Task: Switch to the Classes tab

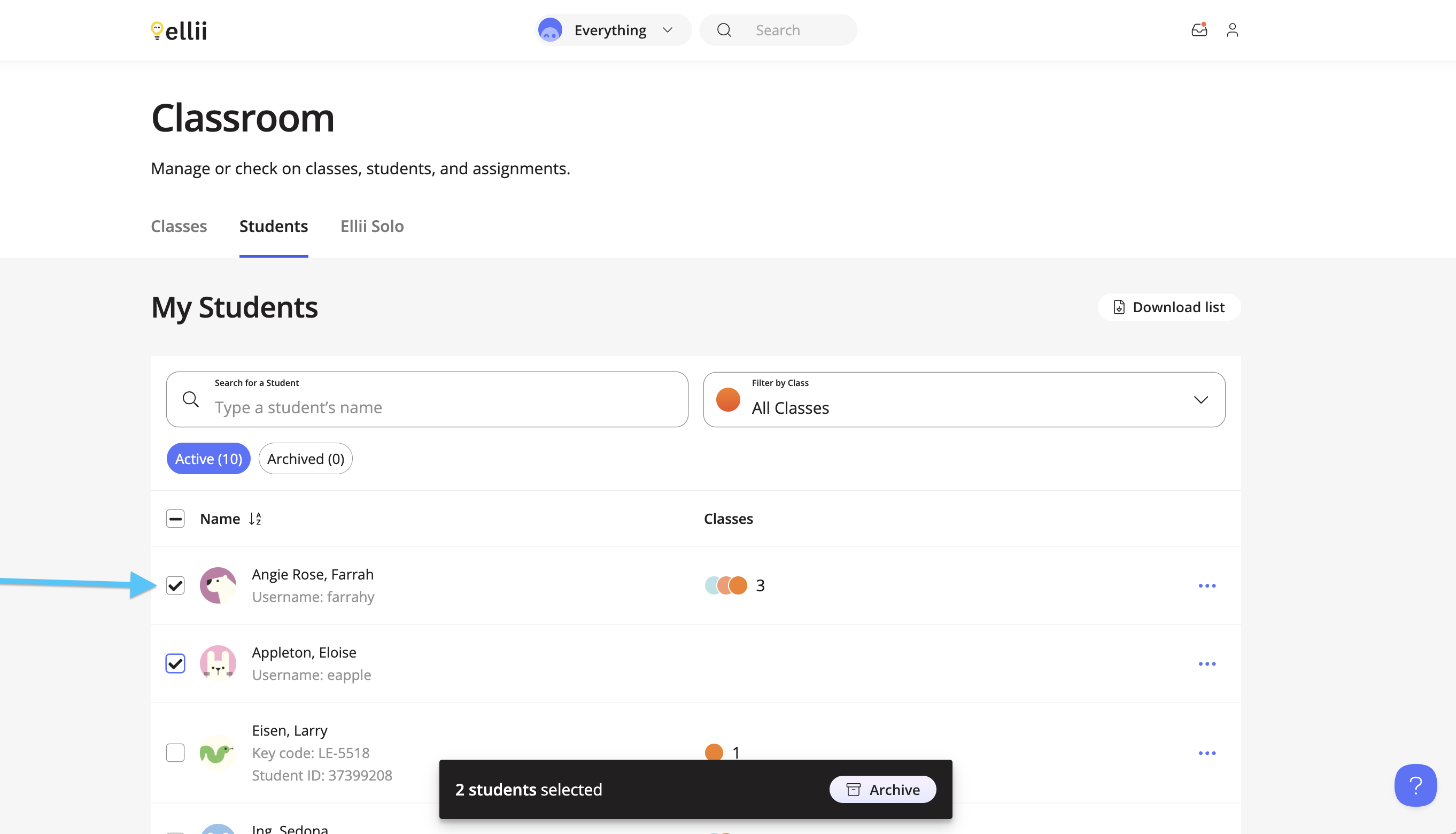Action: point(179,226)
